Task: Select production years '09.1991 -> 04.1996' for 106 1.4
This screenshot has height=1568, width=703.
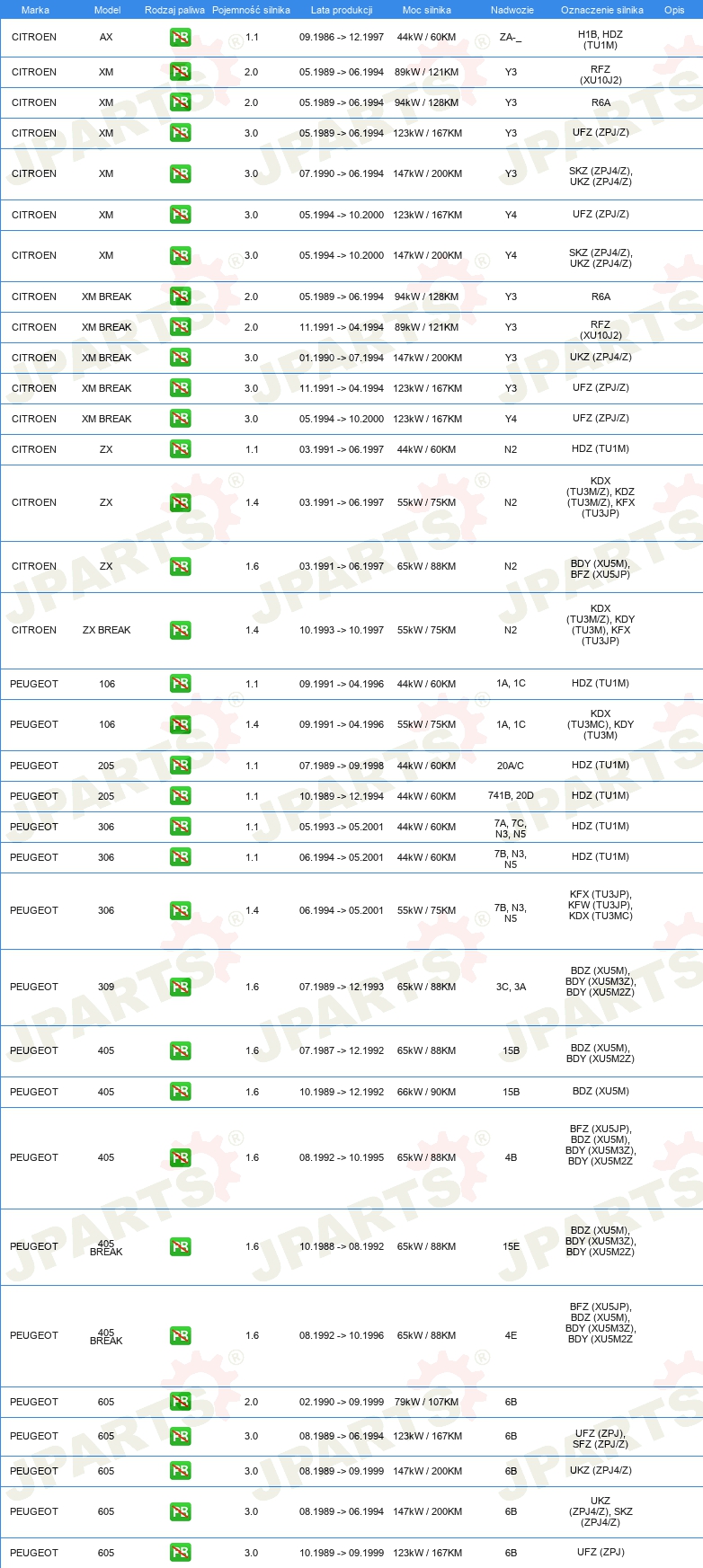Action: [x=342, y=724]
